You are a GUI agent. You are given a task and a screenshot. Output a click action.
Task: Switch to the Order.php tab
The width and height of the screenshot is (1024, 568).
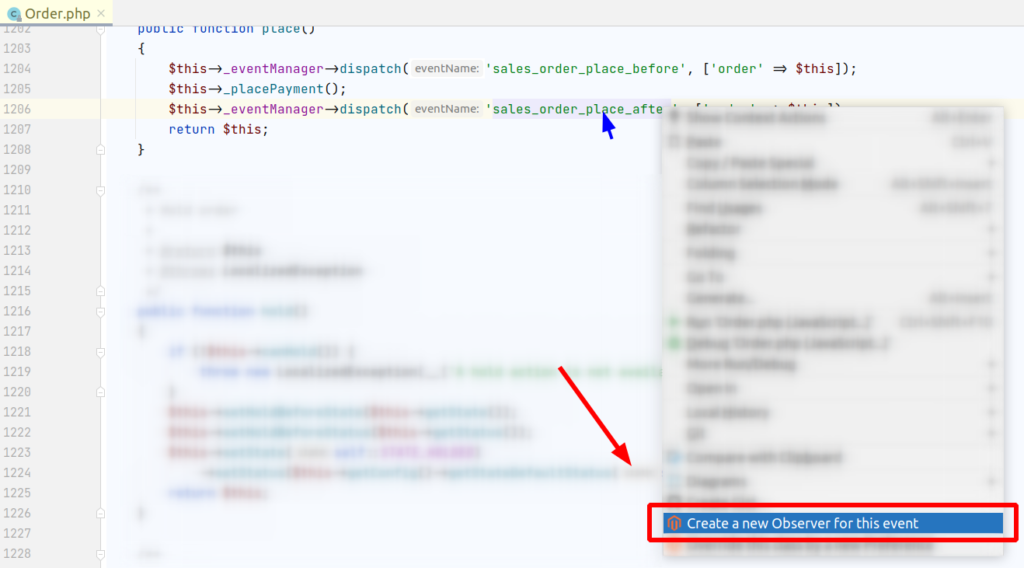[x=58, y=13]
